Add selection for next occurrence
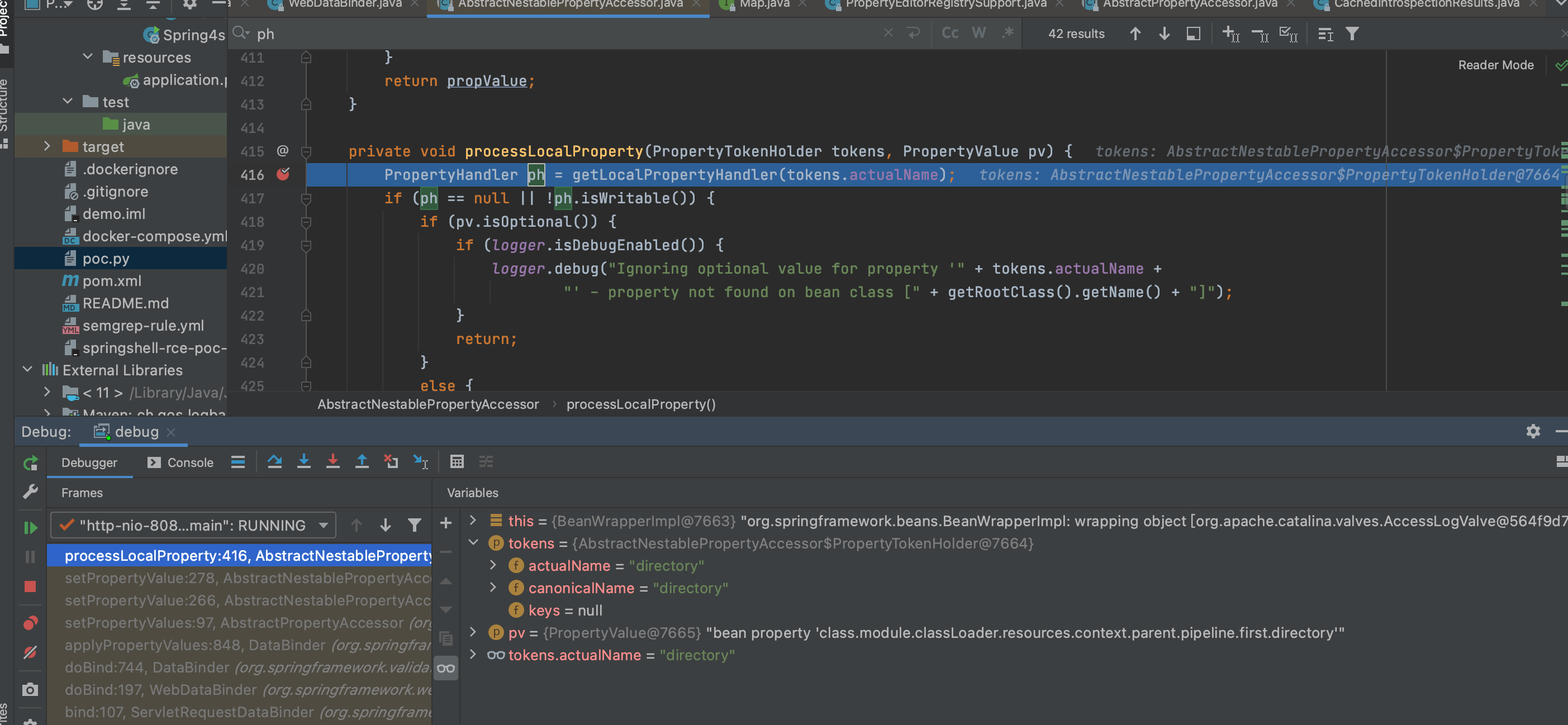 [x=1231, y=34]
